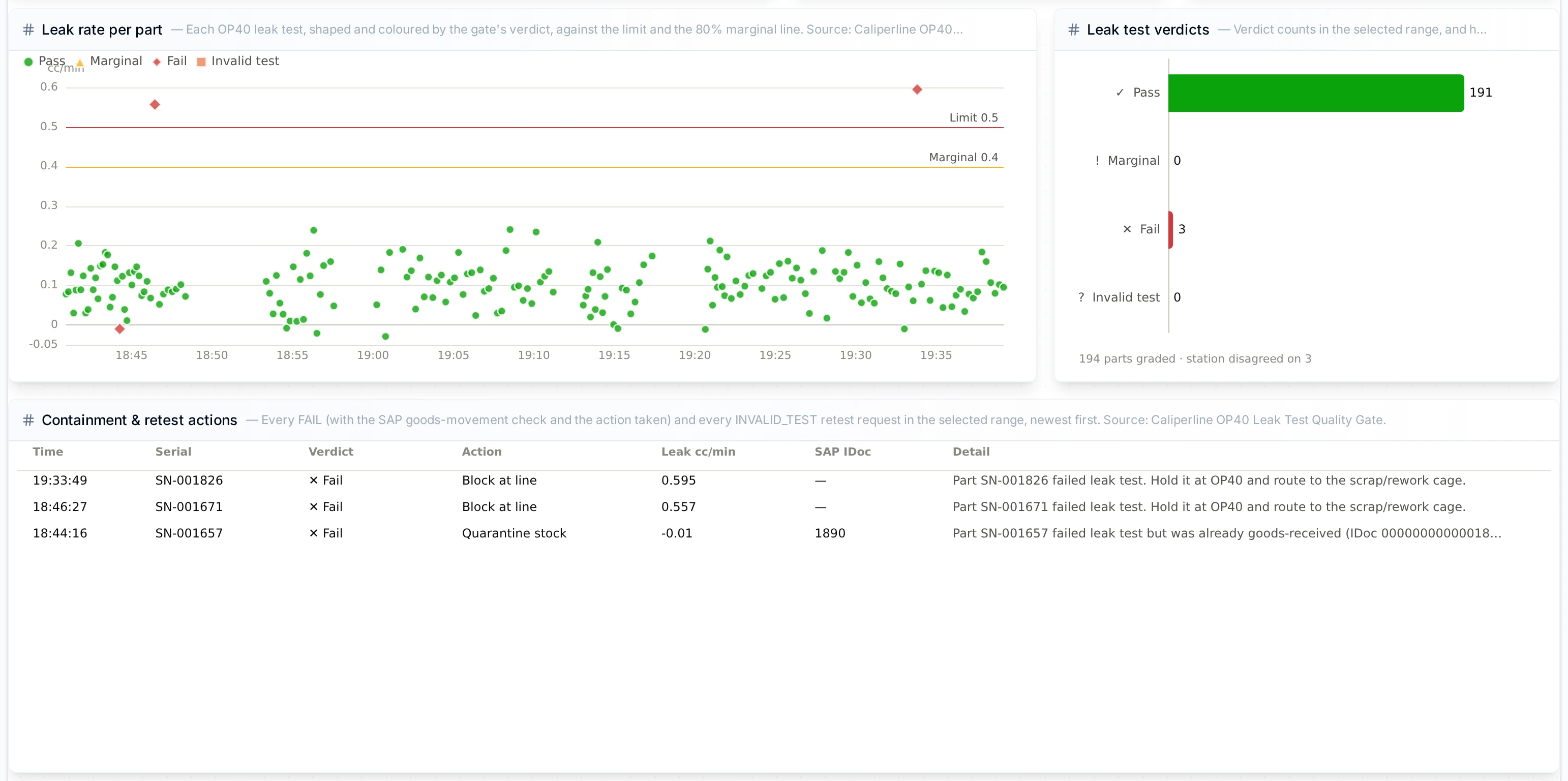Toggle the Pass series in chart legend

tap(44, 61)
